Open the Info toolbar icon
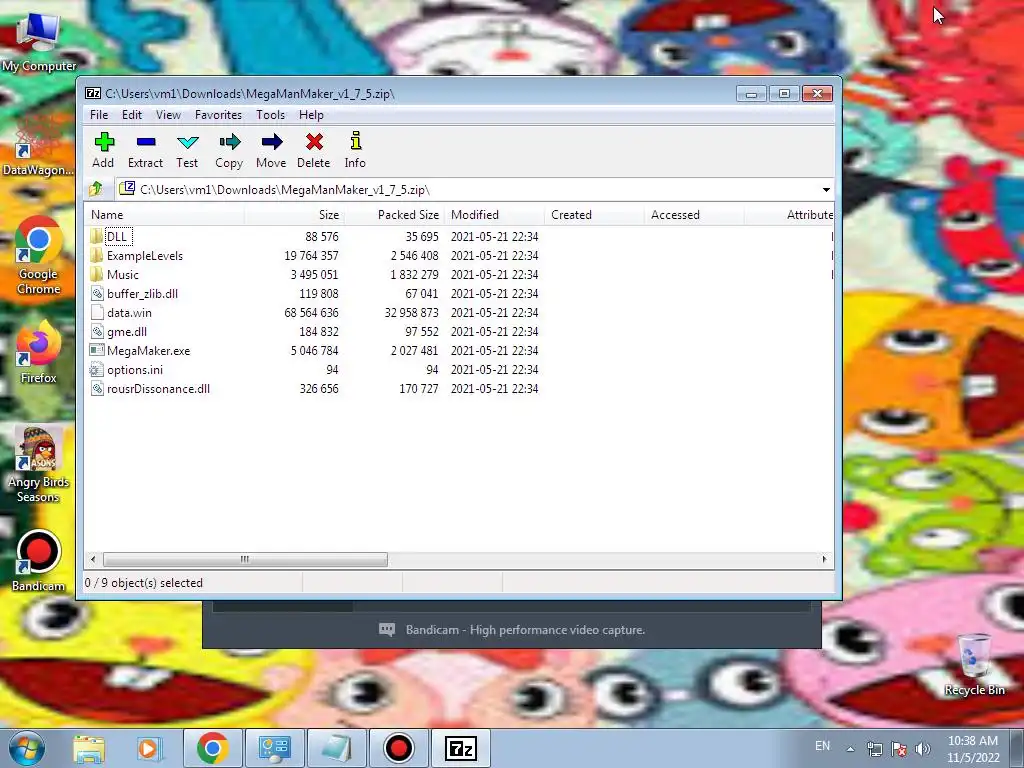Screen dimensions: 1024x768 pyautogui.click(x=355, y=140)
